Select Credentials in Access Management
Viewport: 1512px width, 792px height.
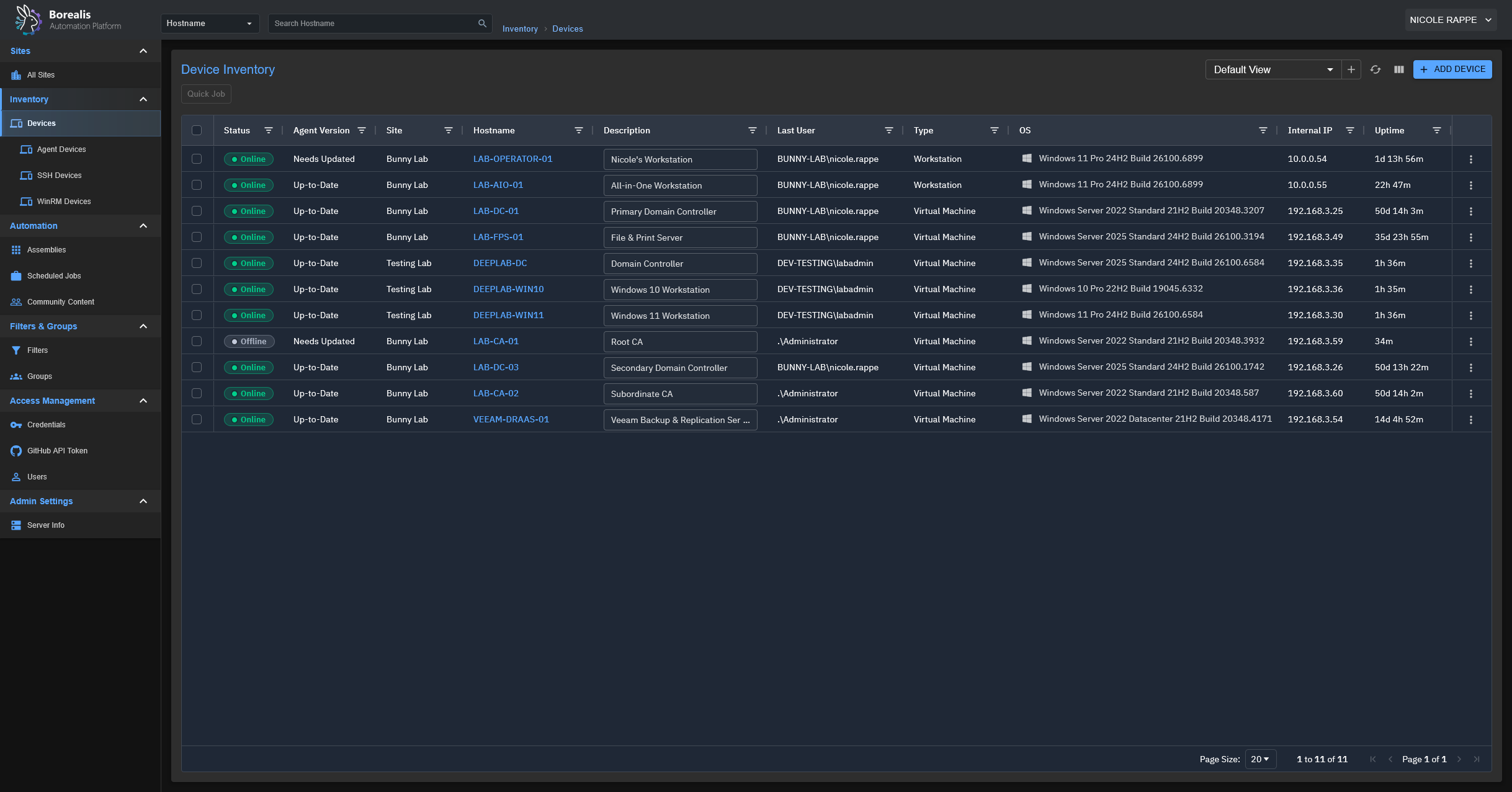click(x=45, y=425)
